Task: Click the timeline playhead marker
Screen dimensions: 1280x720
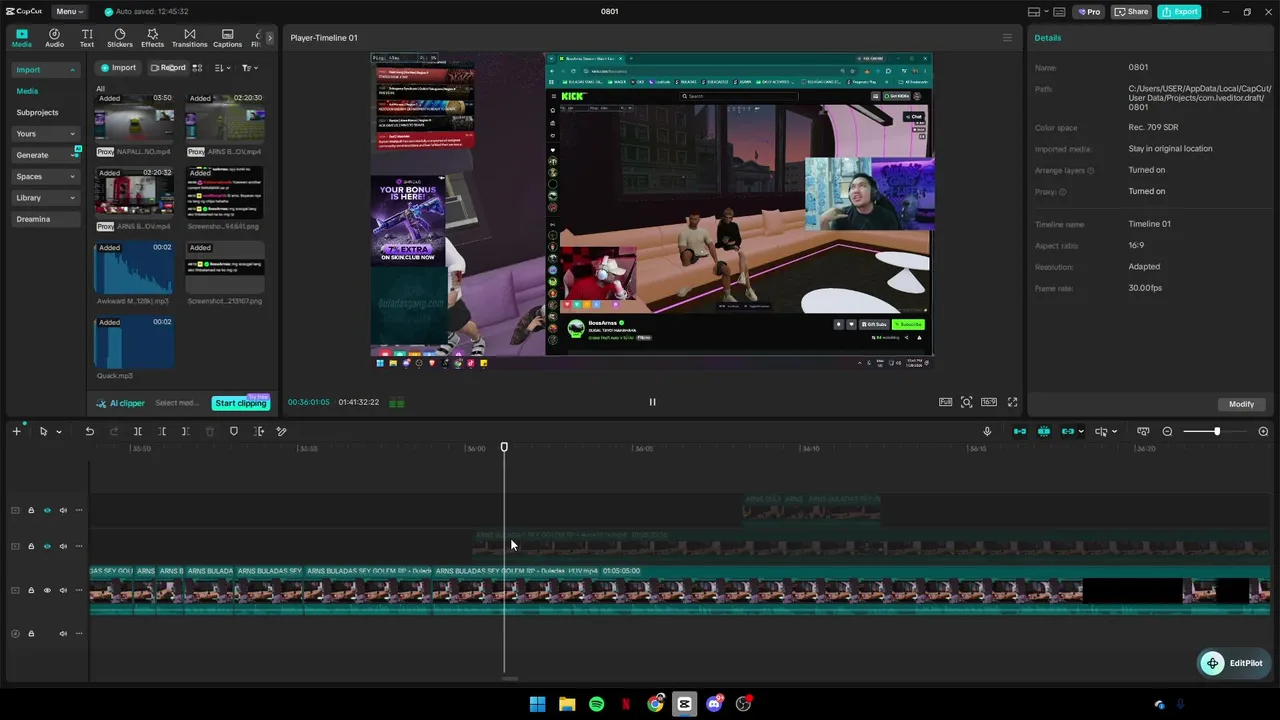Action: (x=504, y=447)
